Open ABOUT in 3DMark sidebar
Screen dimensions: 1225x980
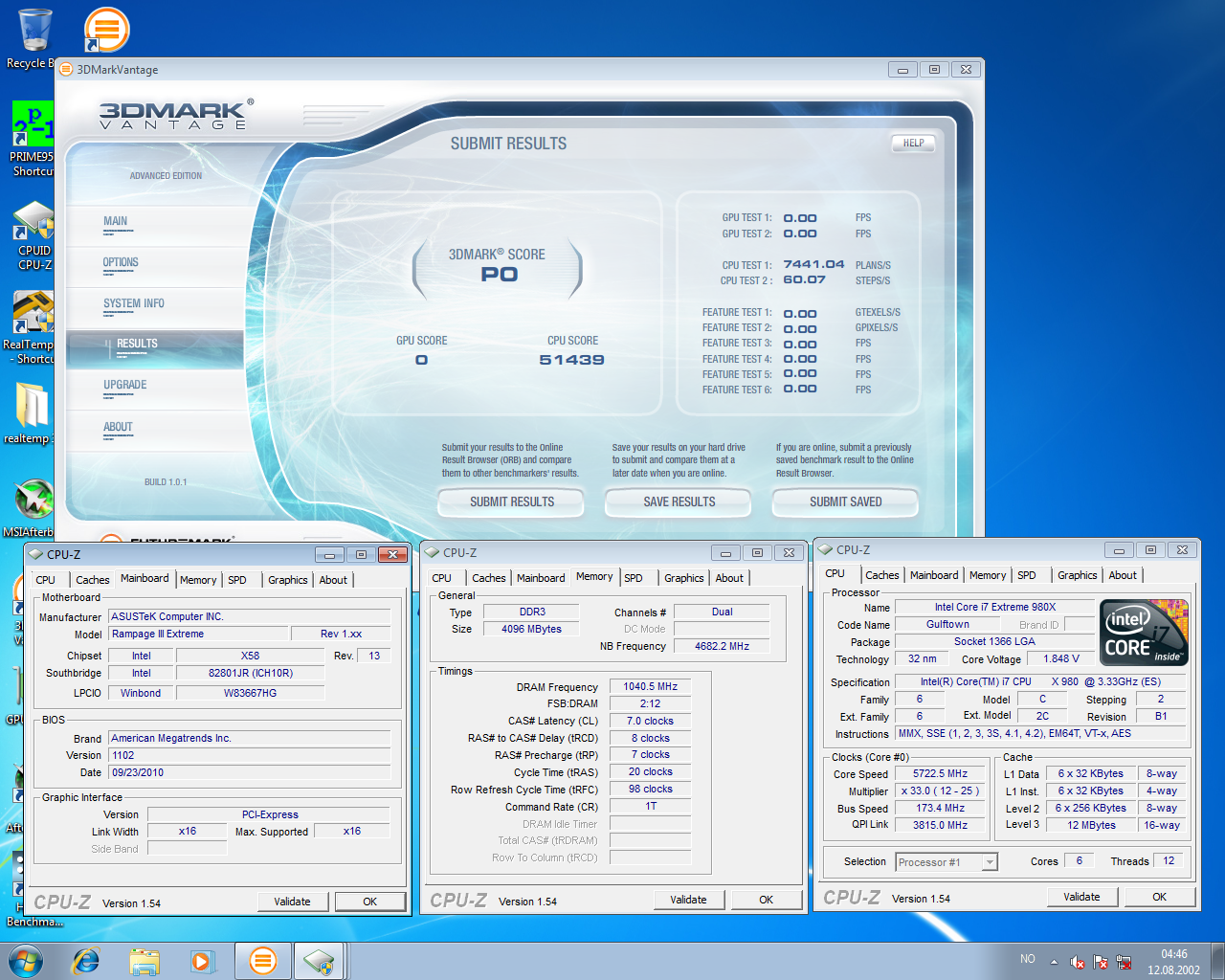tap(118, 427)
